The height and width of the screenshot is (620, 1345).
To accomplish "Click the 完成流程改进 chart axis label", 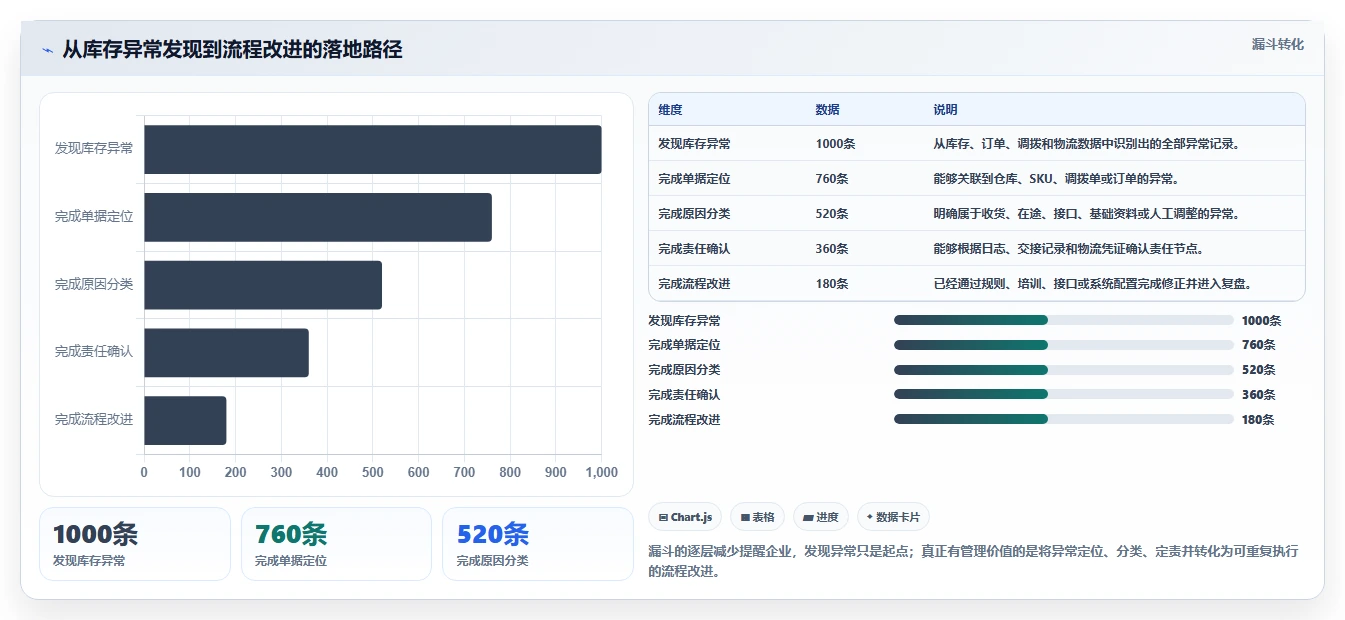I will pos(94,420).
